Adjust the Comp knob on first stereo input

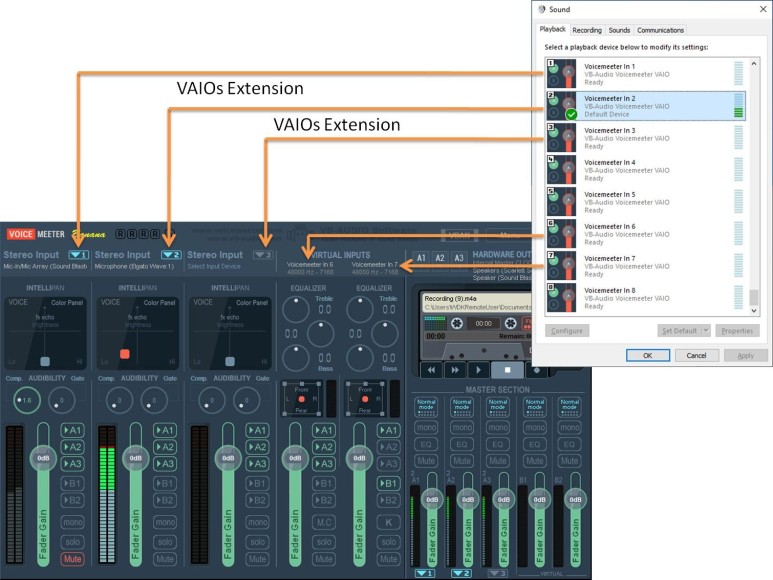[27, 400]
